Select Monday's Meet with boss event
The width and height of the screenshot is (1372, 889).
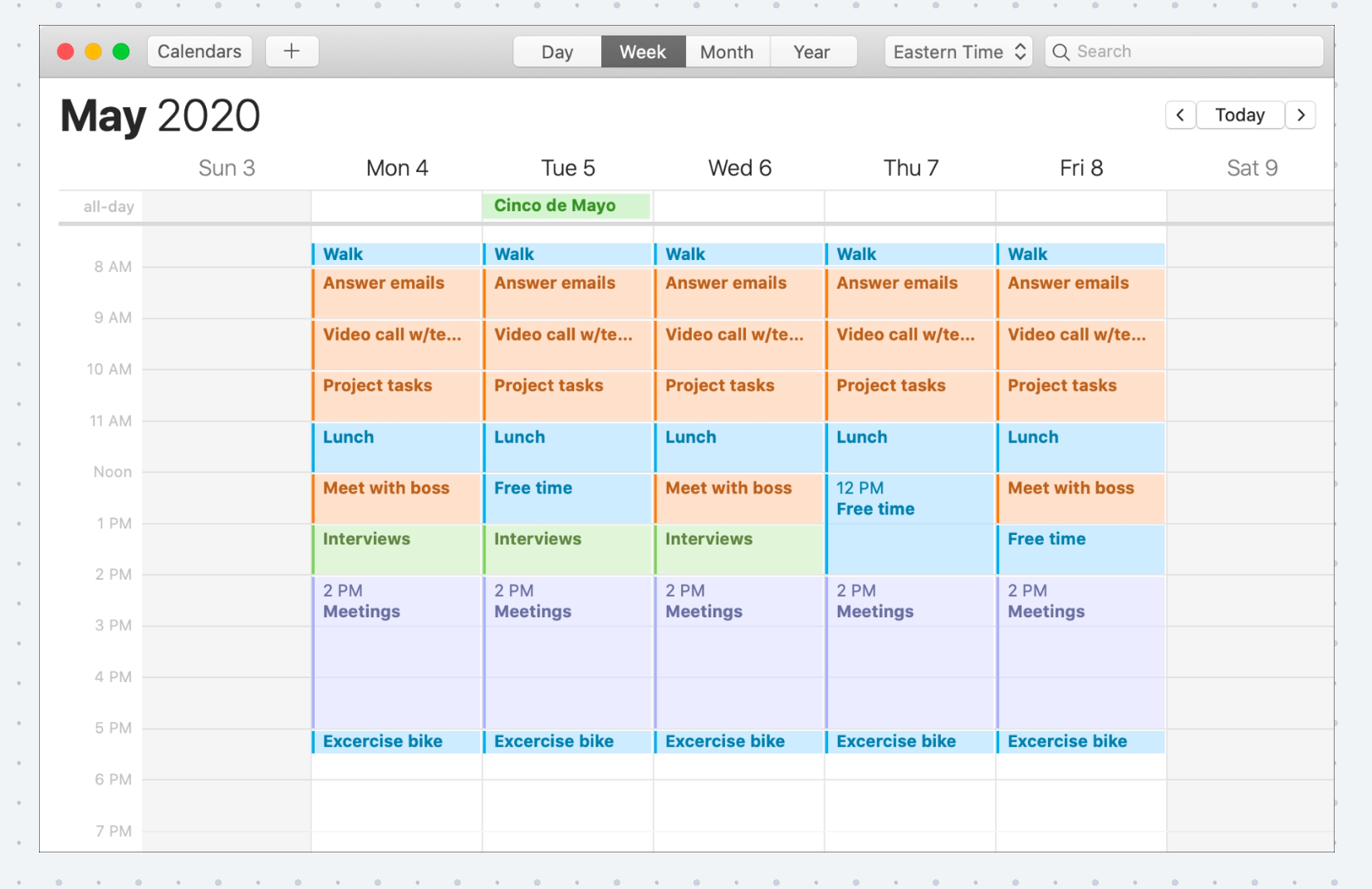click(x=396, y=498)
